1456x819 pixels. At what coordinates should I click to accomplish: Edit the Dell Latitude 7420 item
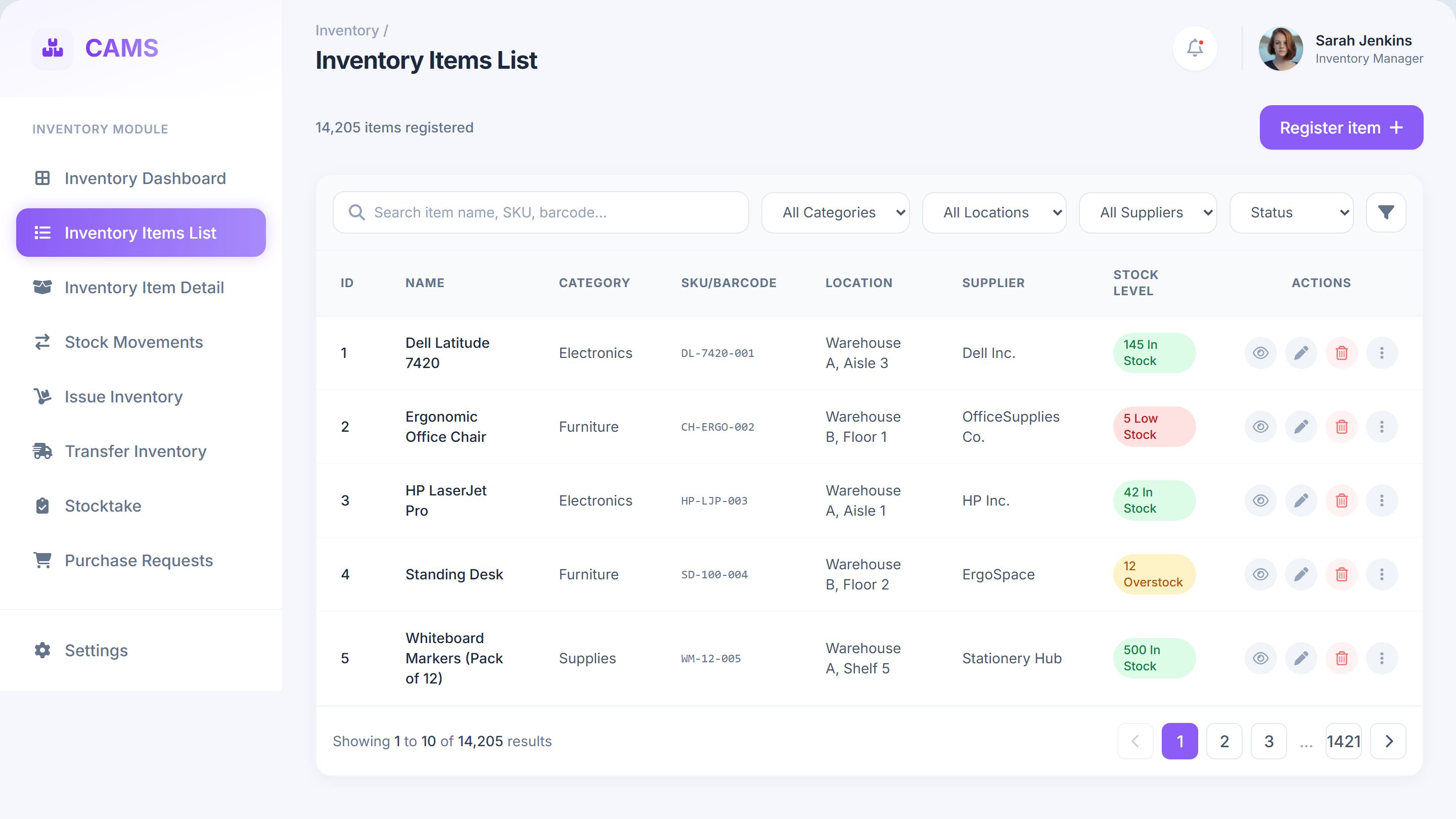coord(1301,353)
